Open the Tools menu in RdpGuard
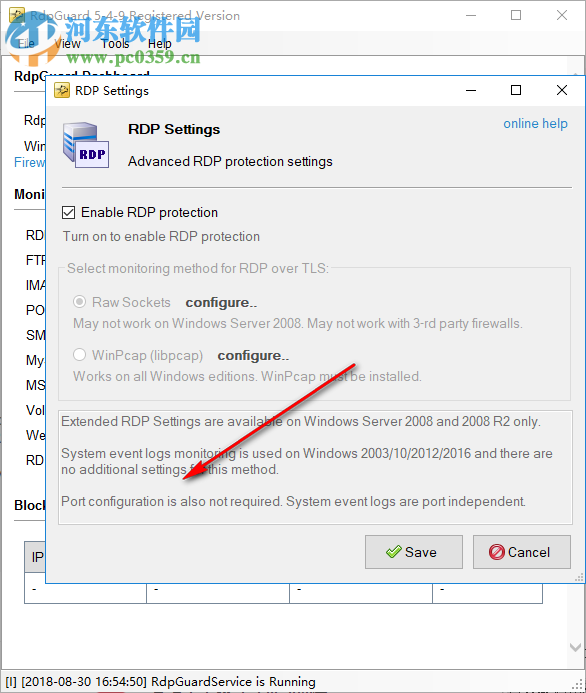 point(115,44)
